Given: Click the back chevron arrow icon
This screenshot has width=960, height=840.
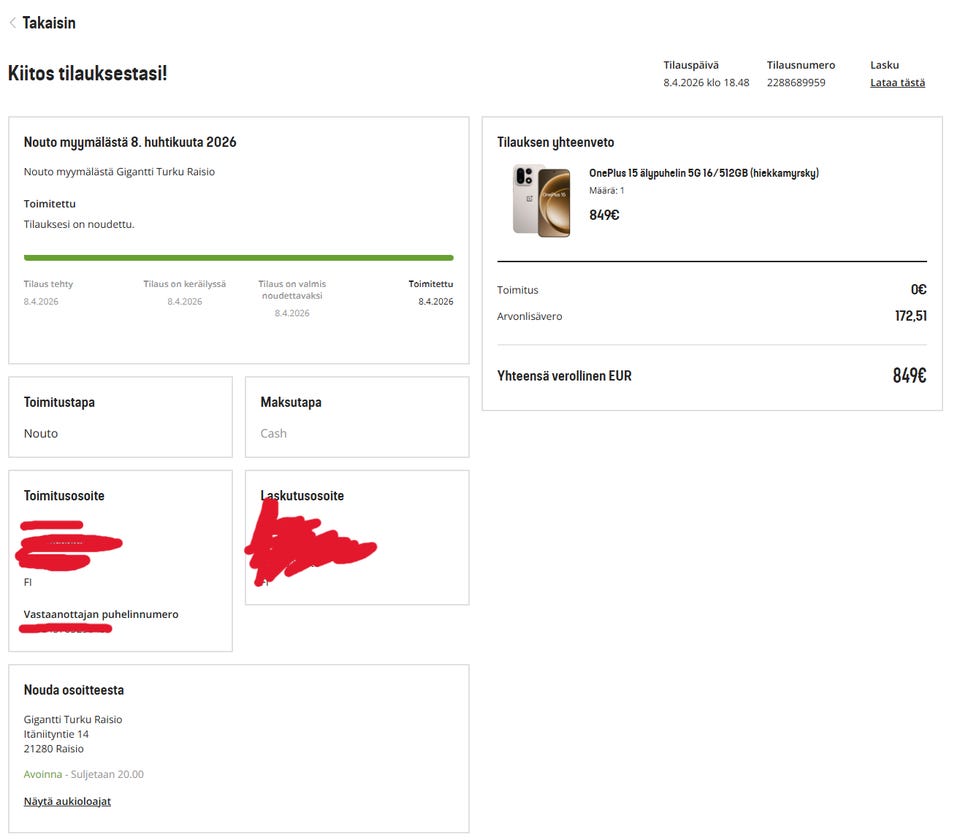Looking at the screenshot, I should [x=12, y=23].
